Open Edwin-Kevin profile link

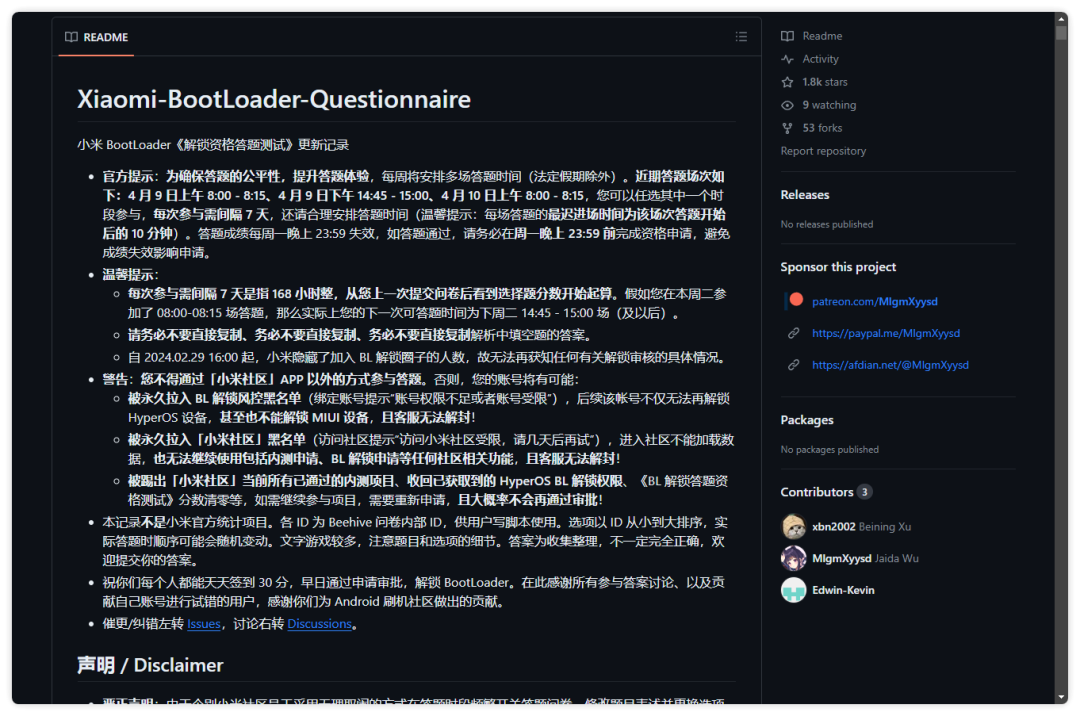click(x=843, y=590)
